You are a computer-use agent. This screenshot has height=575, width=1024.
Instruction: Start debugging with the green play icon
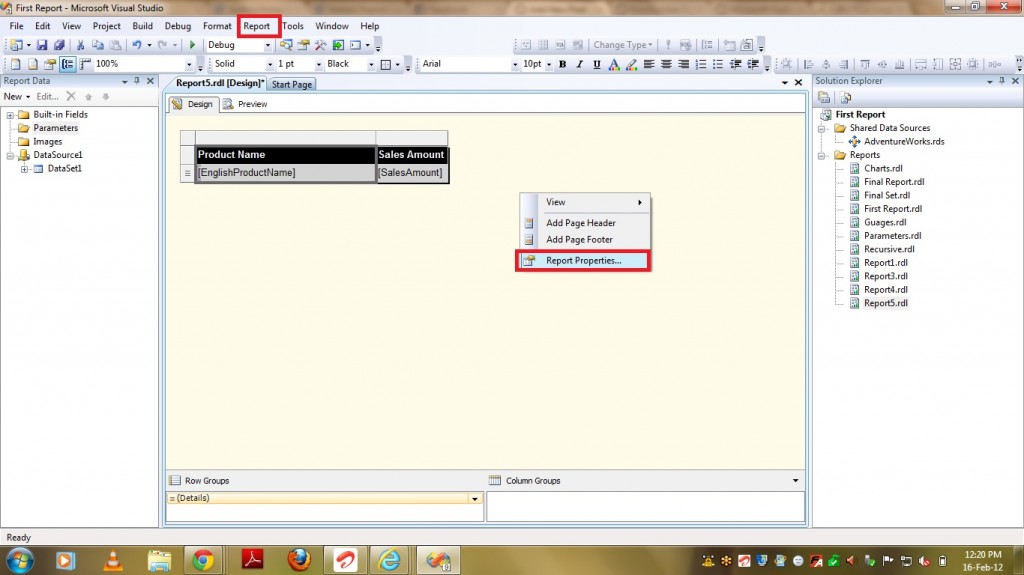point(192,45)
